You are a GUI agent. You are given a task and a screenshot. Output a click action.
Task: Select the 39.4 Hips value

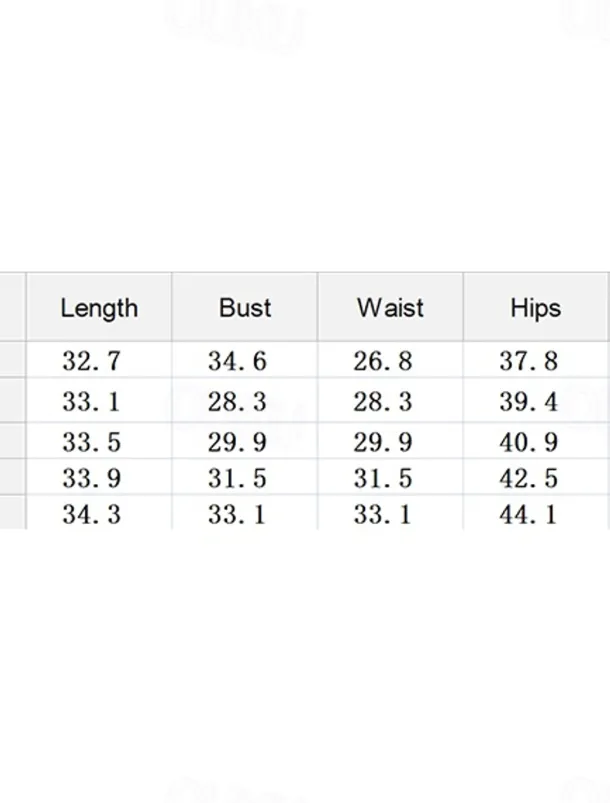click(528, 402)
